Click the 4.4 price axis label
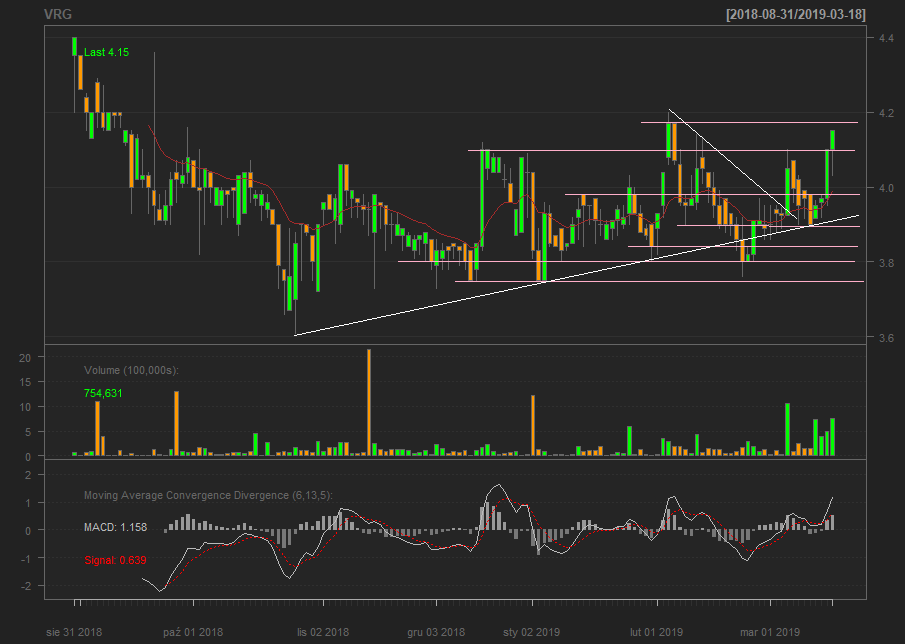Screen dimensions: 905x644 point(886,38)
